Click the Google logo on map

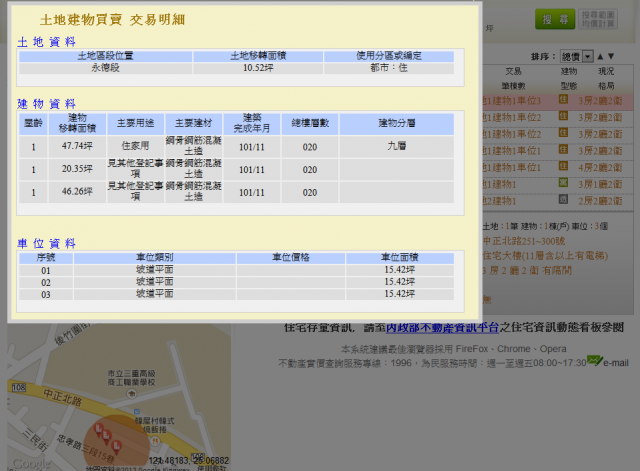click(31, 464)
